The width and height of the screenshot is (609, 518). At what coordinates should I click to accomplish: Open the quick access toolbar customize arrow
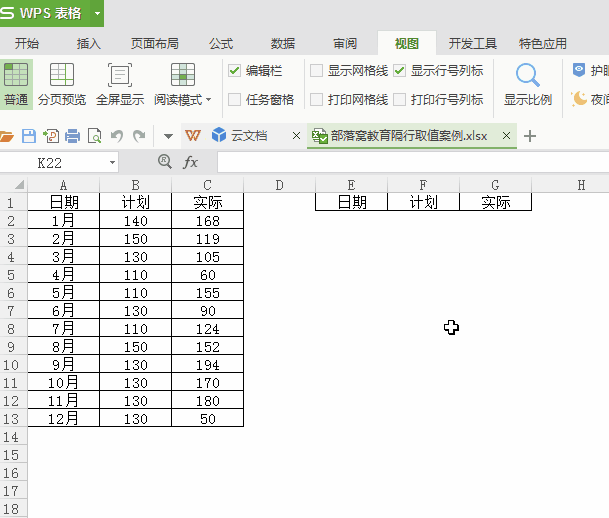tap(168, 136)
